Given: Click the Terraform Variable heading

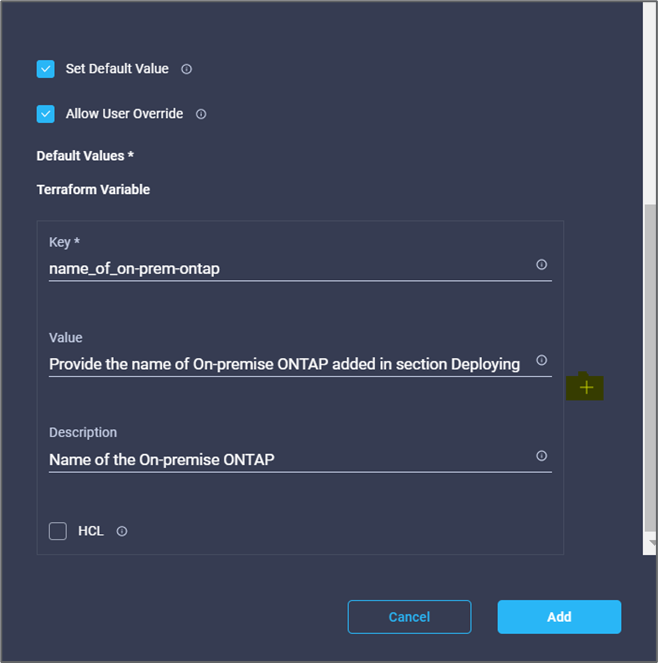Looking at the screenshot, I should tap(93, 189).
